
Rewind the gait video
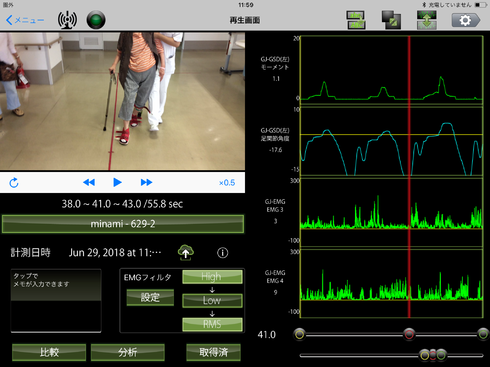[x=89, y=182]
